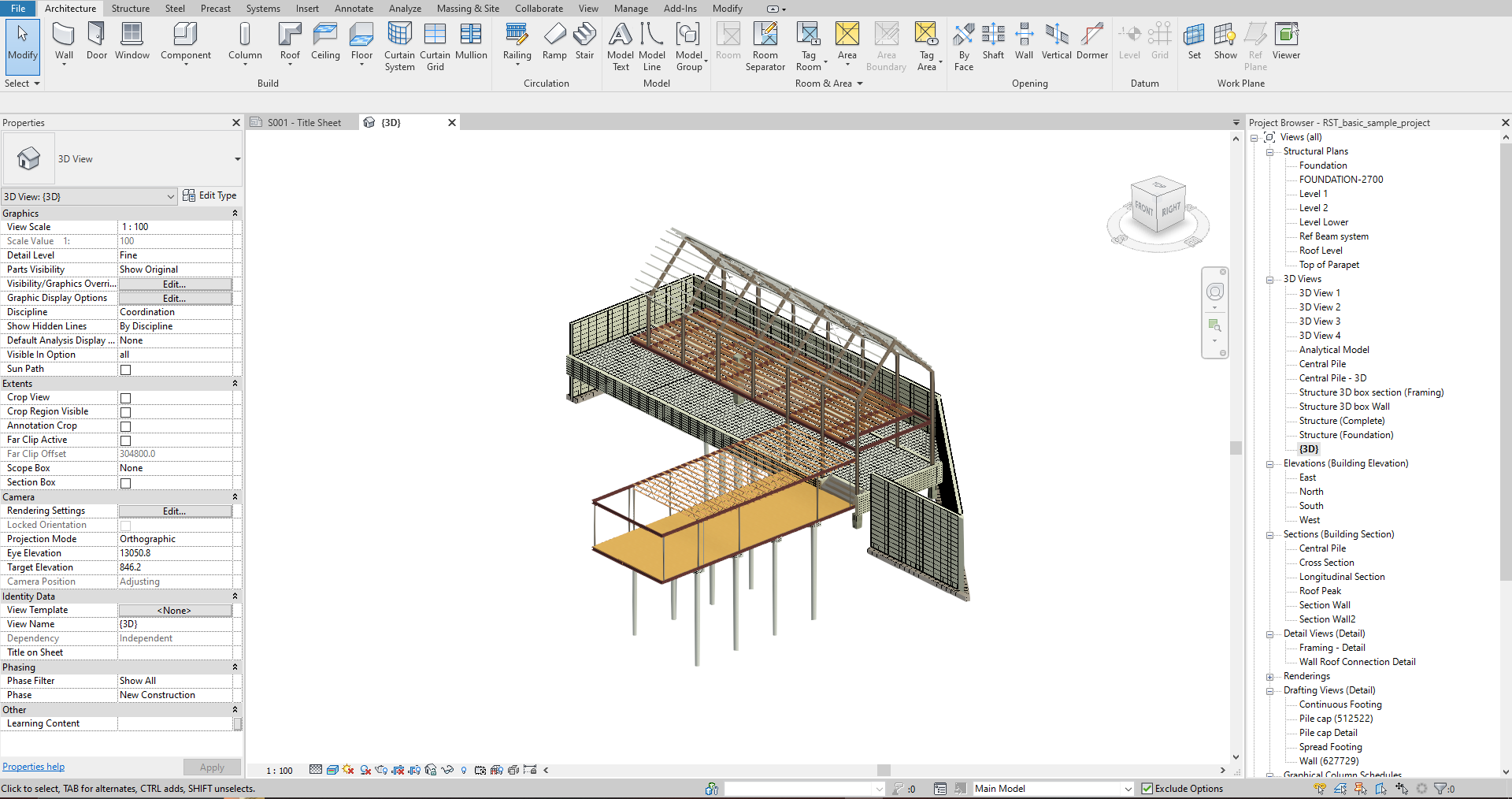Open the Massing & Site ribbon tab
This screenshot has width=1512, height=799.
(x=468, y=9)
